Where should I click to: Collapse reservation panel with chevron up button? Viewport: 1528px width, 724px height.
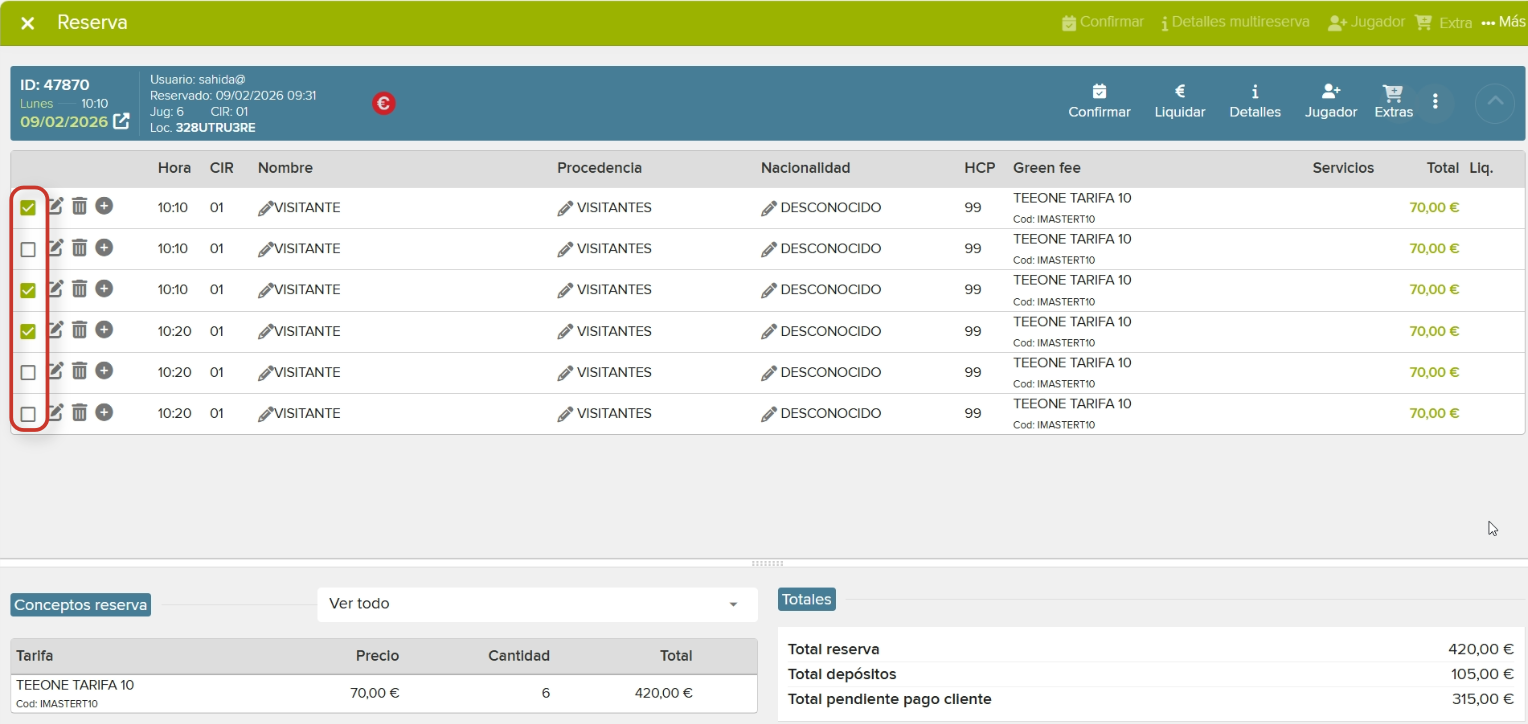[1494, 102]
